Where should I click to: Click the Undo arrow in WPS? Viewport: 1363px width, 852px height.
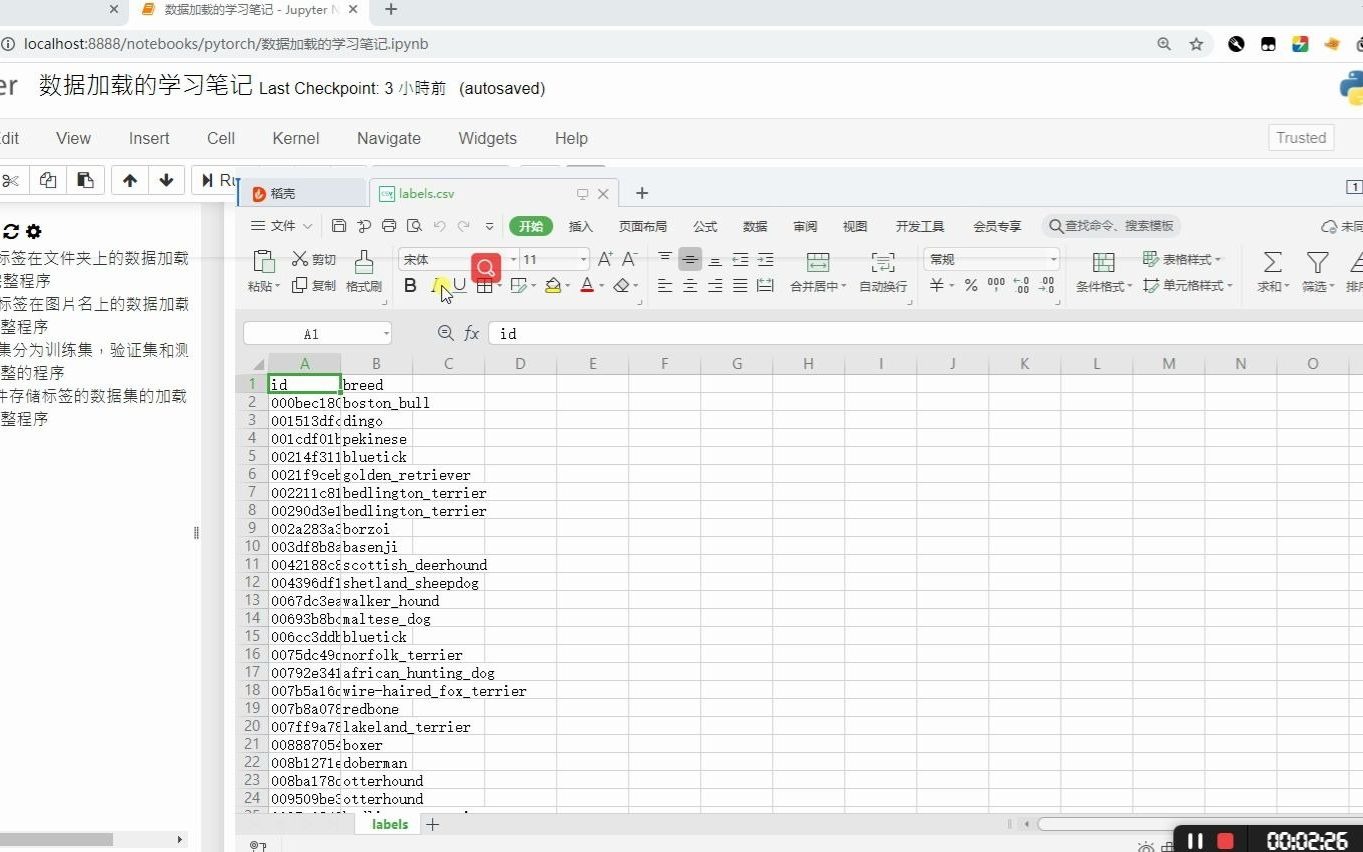[439, 226]
